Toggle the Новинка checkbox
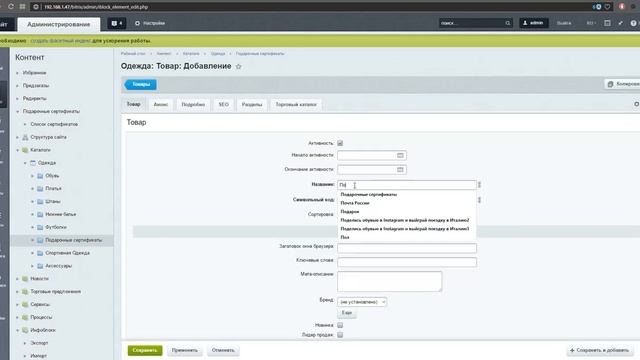Image resolution: width=640 pixels, height=360 pixels. pos(340,325)
